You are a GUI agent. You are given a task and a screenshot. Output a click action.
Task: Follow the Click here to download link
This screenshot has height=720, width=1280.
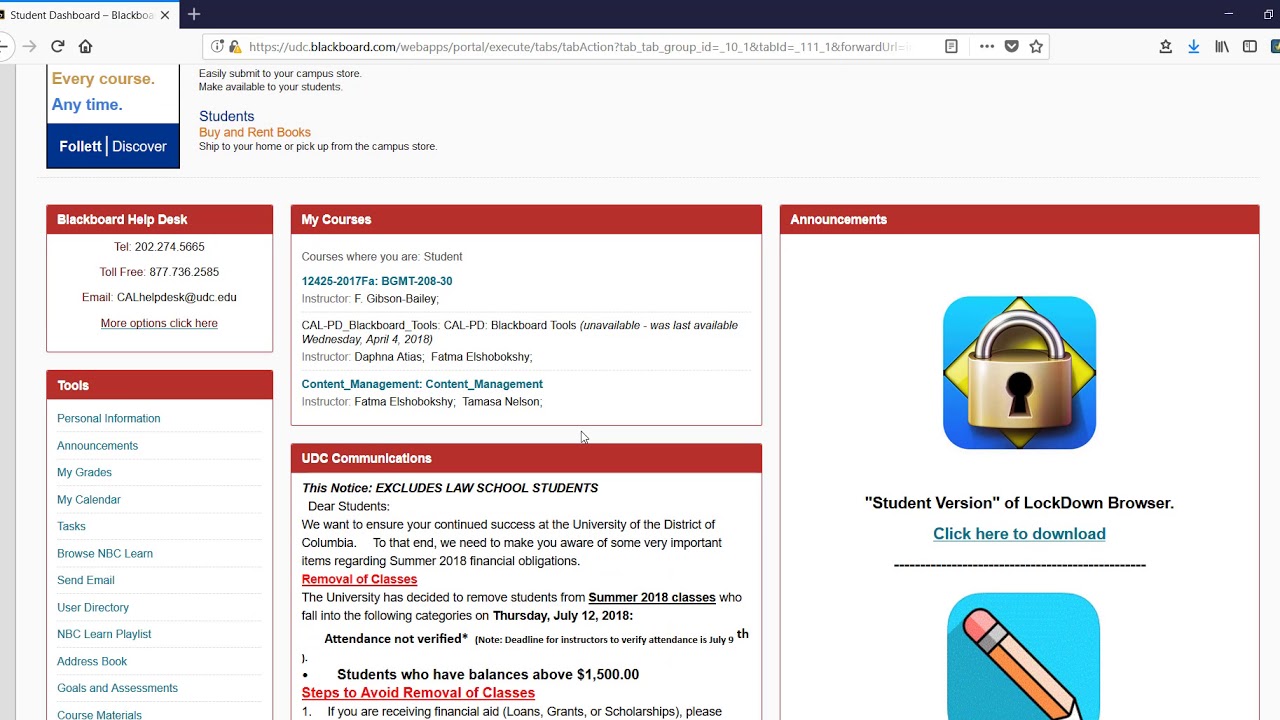click(x=1019, y=534)
